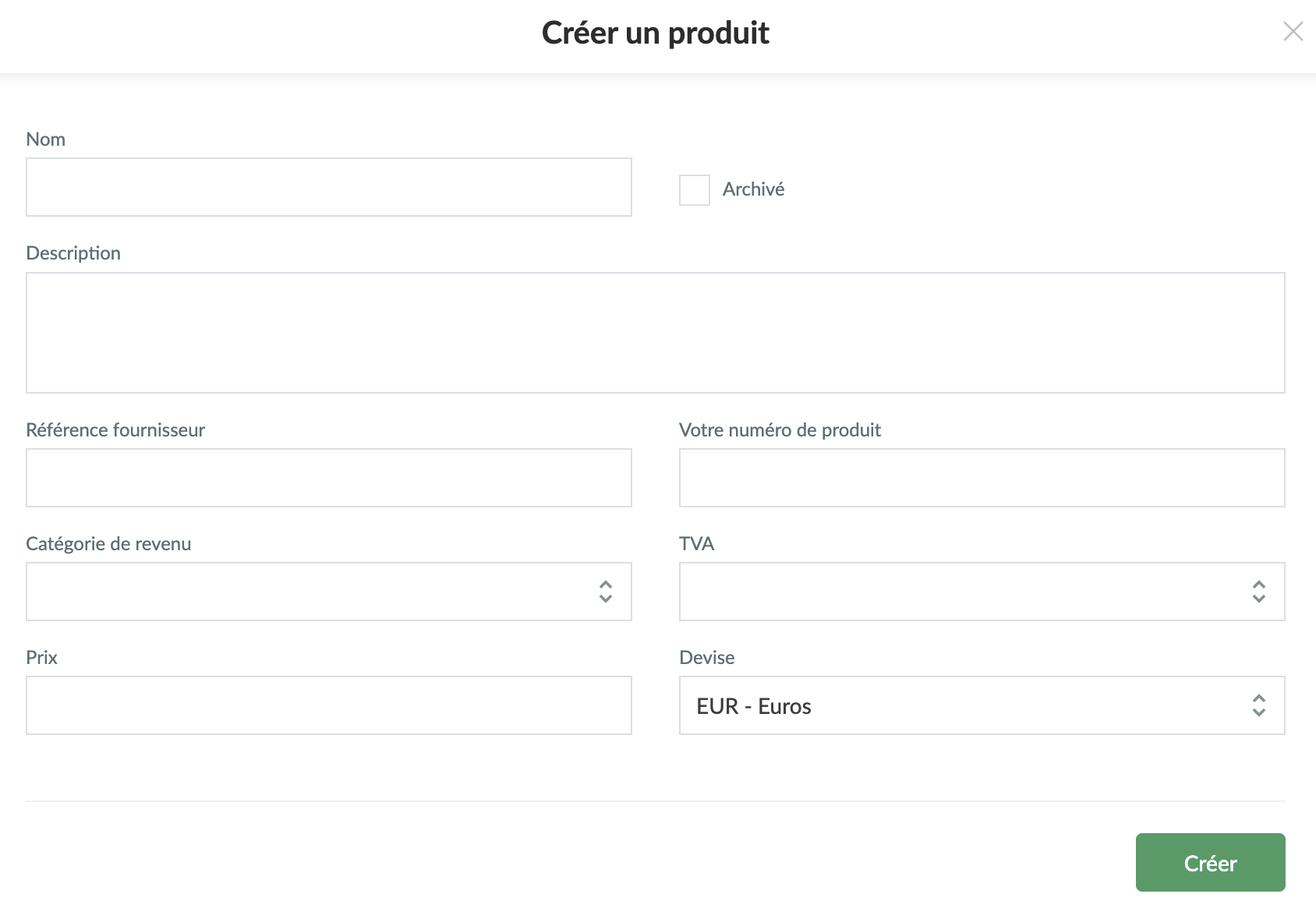Focus the Votre numéro de produit field
The image size is (1316, 915).
click(x=982, y=478)
